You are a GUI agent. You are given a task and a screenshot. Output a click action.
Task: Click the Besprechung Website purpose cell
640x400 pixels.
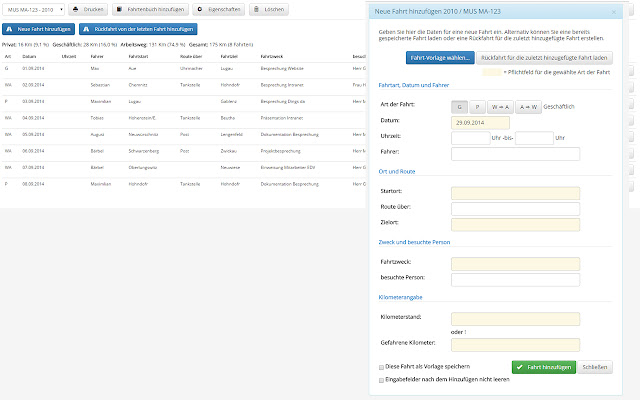coord(282,69)
